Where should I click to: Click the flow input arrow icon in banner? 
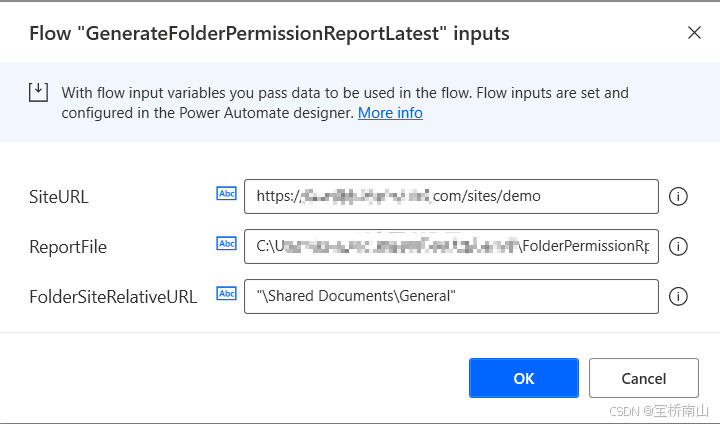(38, 92)
